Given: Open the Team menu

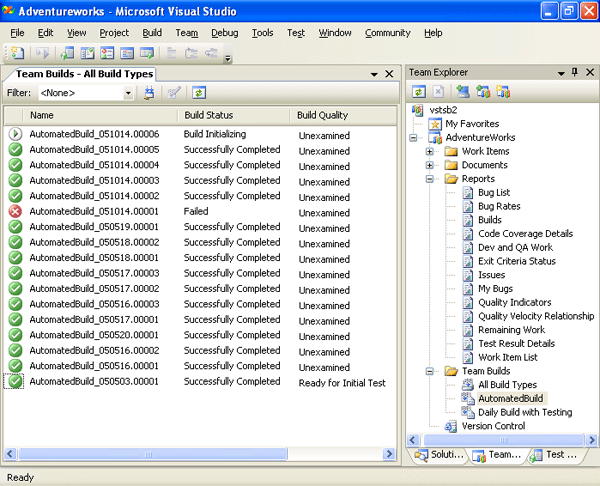Looking at the screenshot, I should click(x=187, y=33).
